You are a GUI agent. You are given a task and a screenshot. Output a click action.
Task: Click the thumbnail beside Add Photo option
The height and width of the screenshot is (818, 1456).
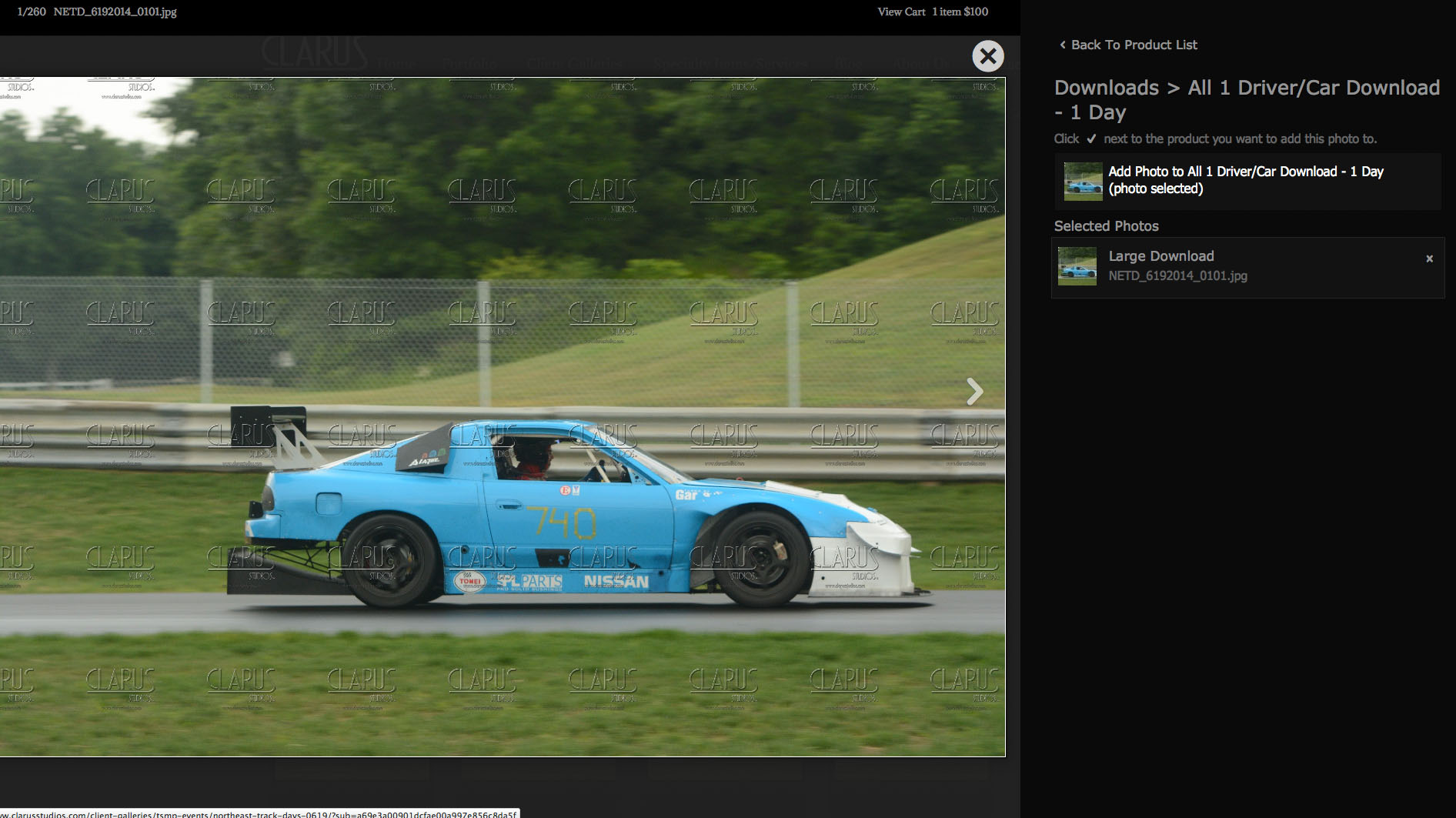pos(1083,182)
